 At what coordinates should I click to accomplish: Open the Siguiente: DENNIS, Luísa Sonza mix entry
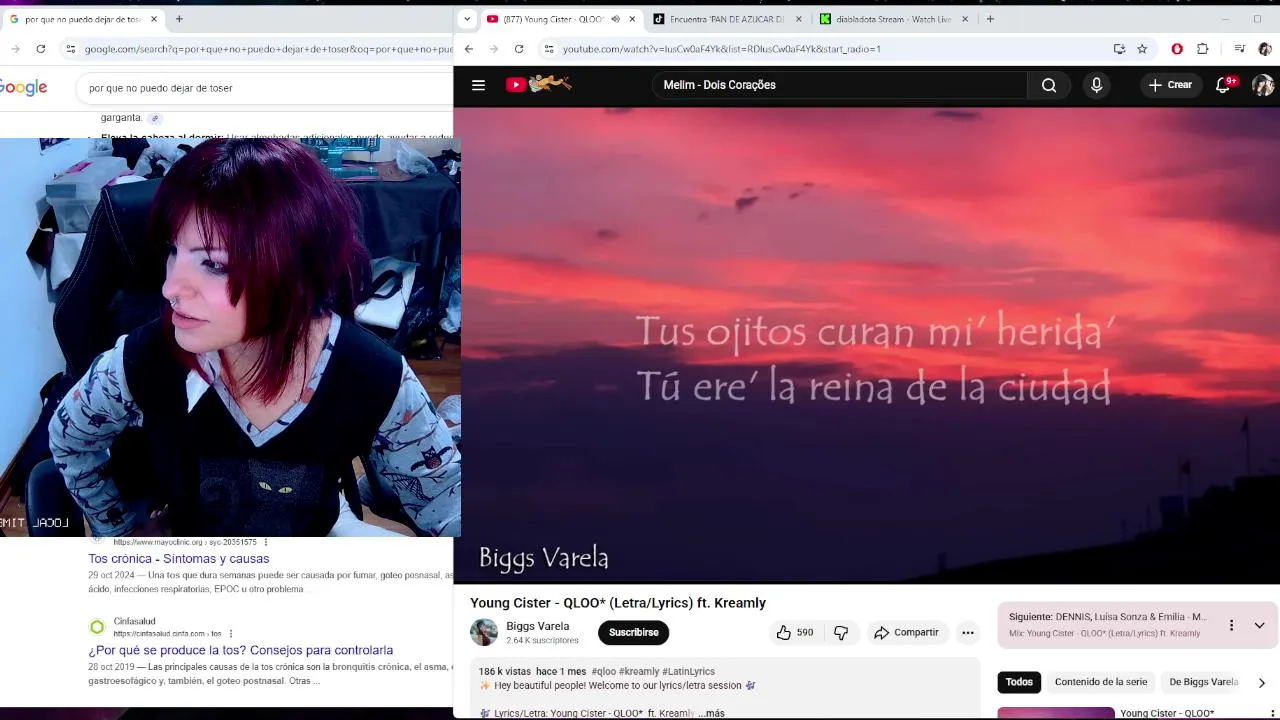pos(1107,625)
